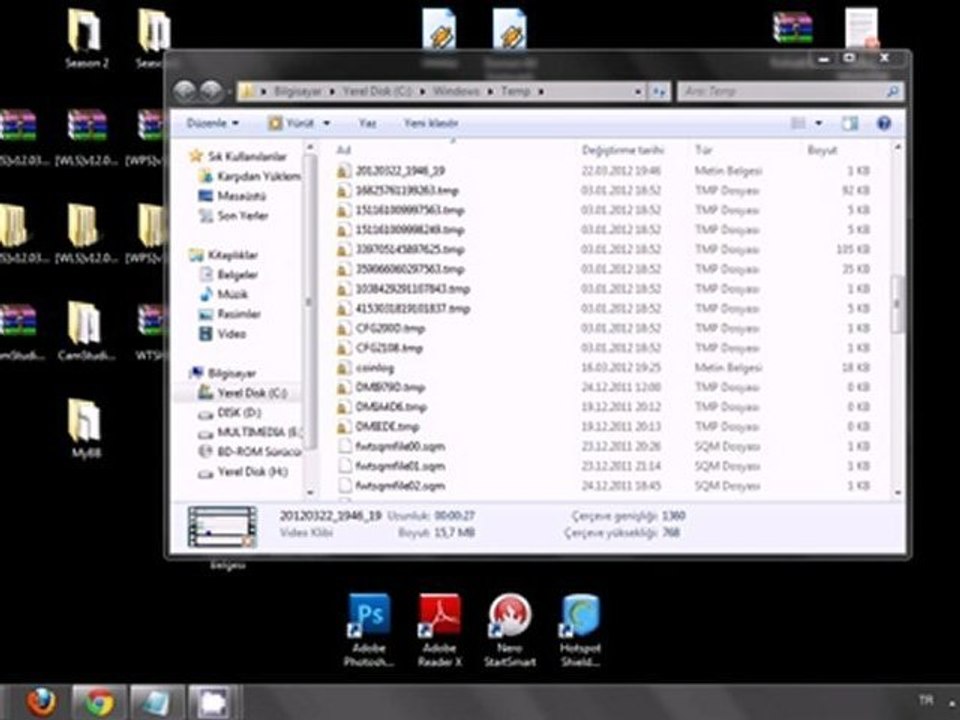The width and height of the screenshot is (960, 720).
Task: Open Son Yerler in the sidebar
Action: (233, 216)
